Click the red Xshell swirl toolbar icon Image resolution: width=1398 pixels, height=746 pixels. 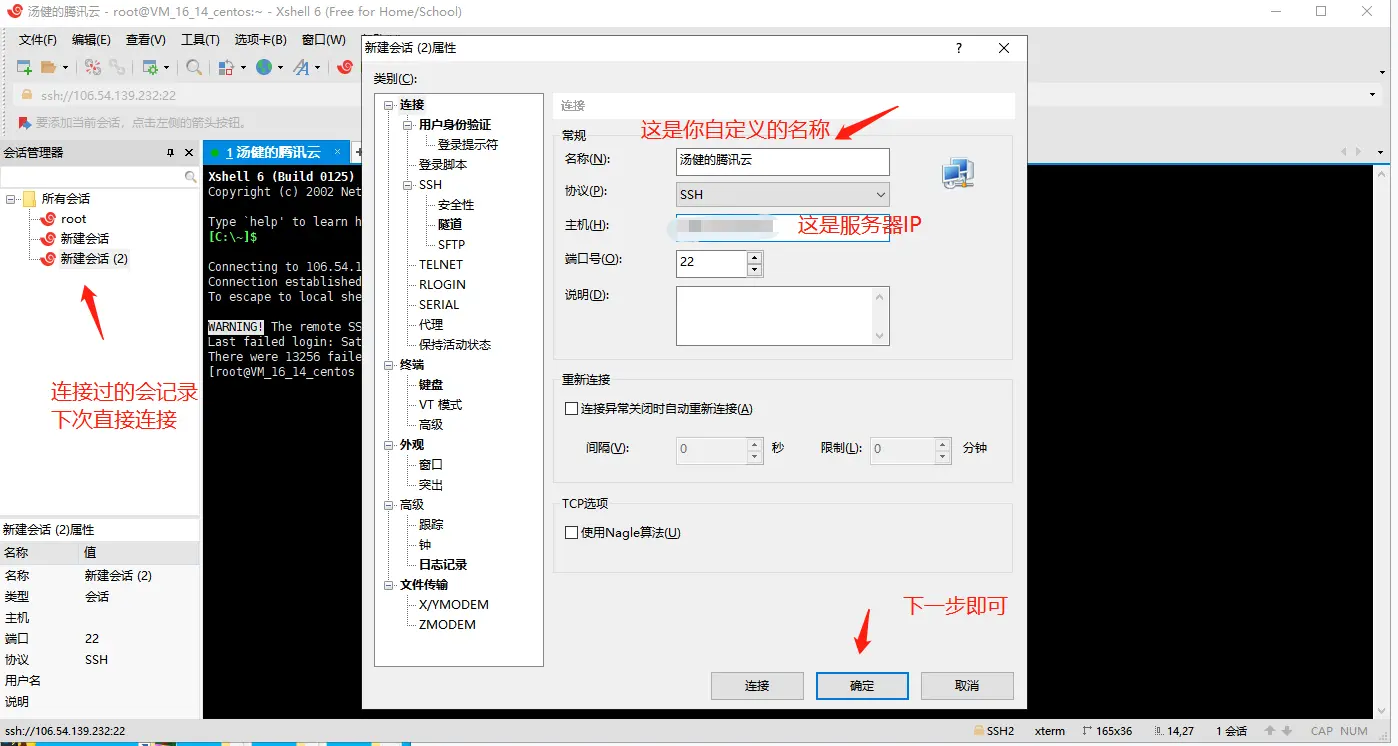(345, 67)
